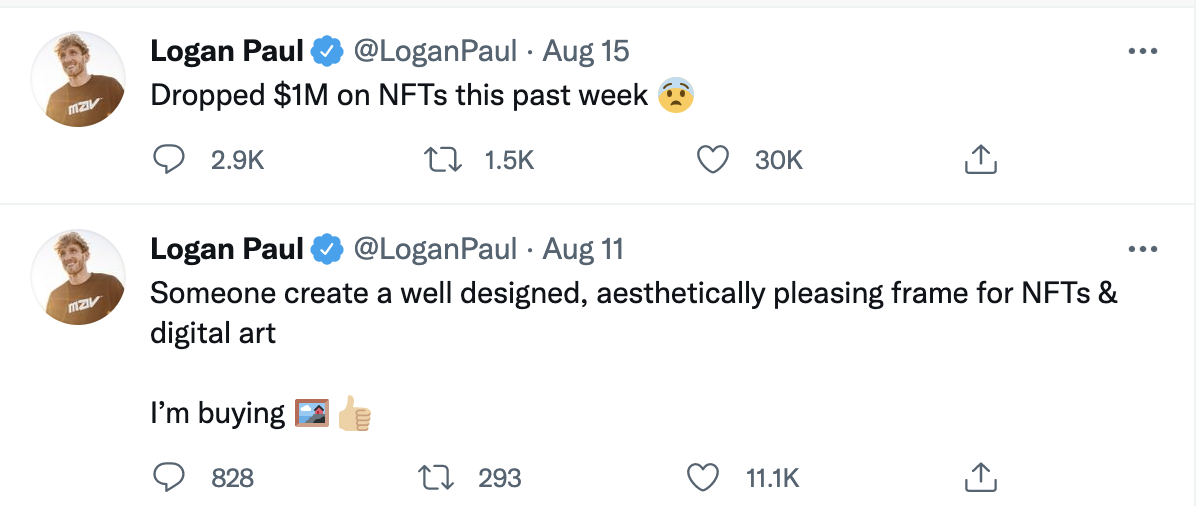The image size is (1196, 506).
Task: Open the Aug 11 timestamp link
Action: click(x=582, y=249)
